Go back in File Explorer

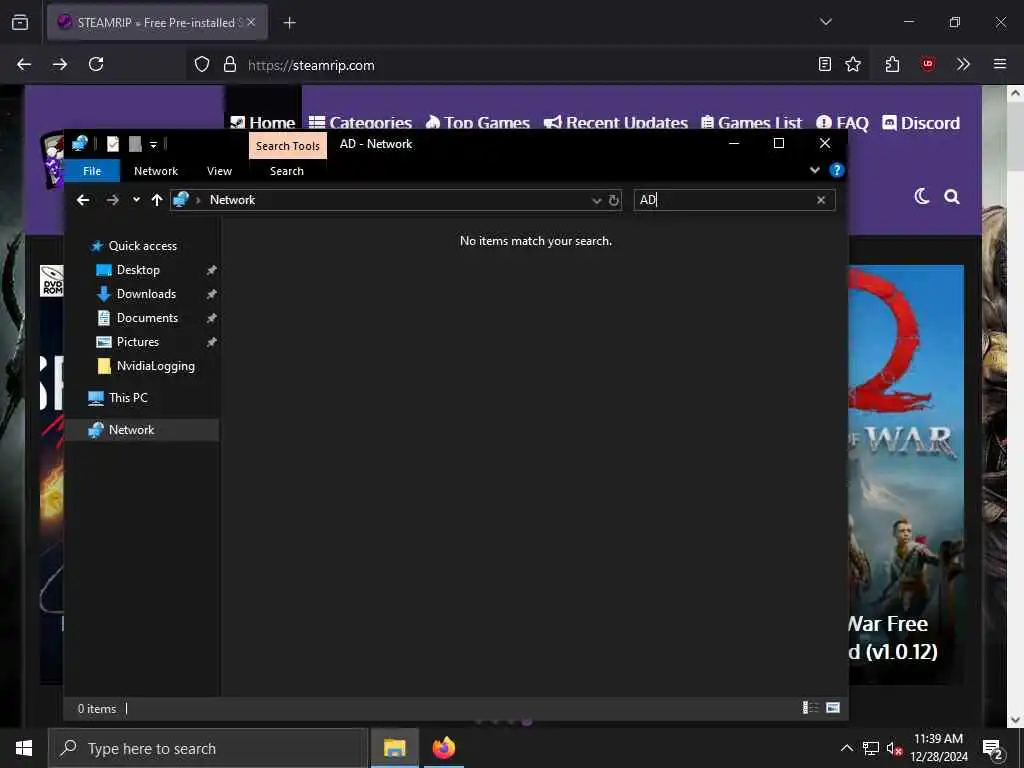[x=83, y=200]
